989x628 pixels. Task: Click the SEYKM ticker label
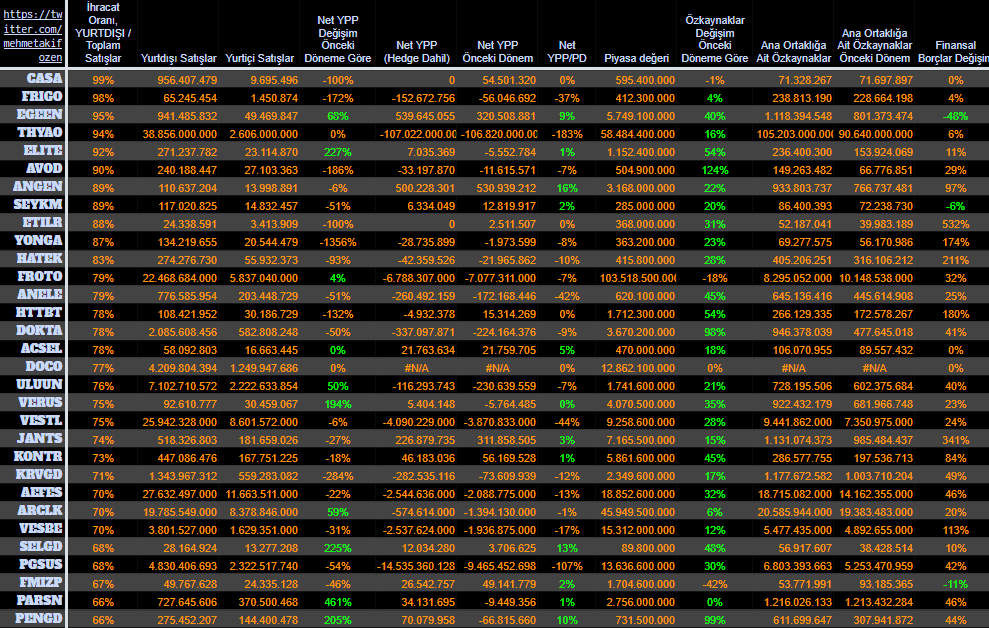click(38, 204)
